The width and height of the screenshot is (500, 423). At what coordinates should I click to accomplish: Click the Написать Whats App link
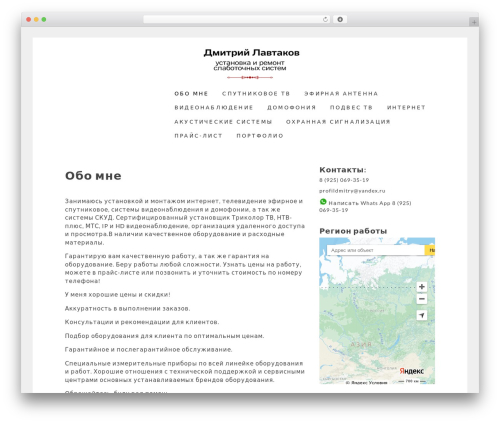point(365,206)
